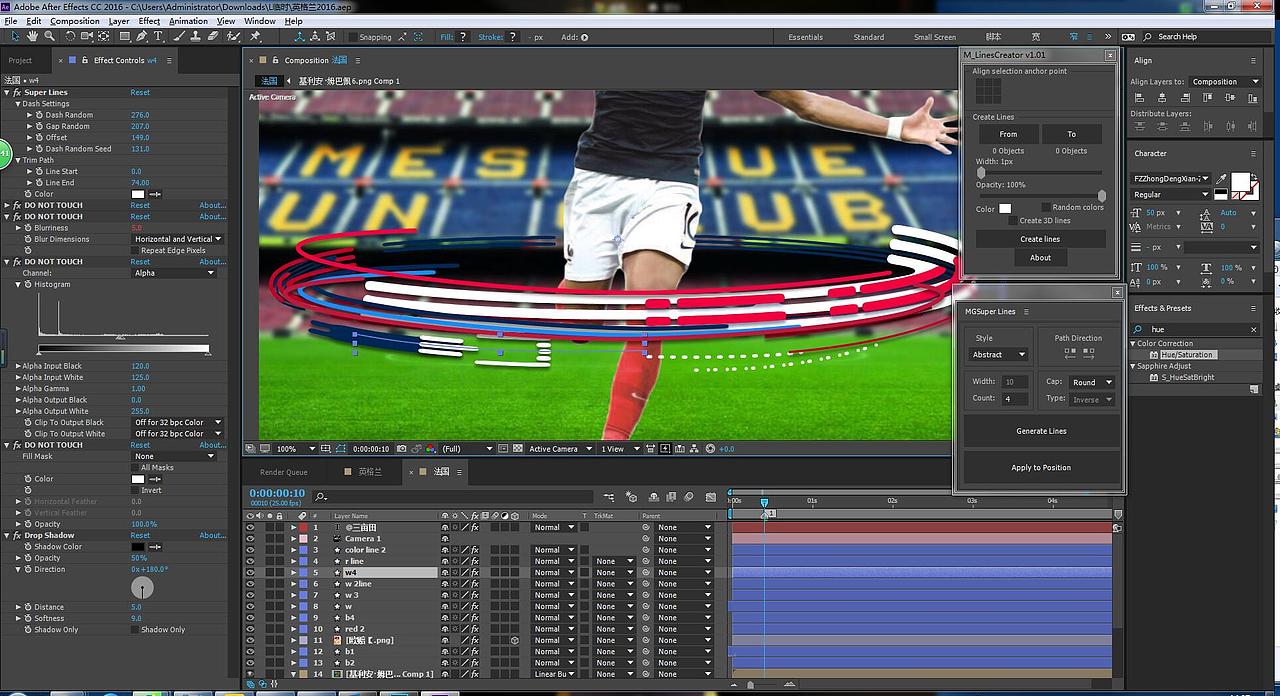Click the eyedropper in Character panel
This screenshot has height=696, width=1280.
[1222, 179]
